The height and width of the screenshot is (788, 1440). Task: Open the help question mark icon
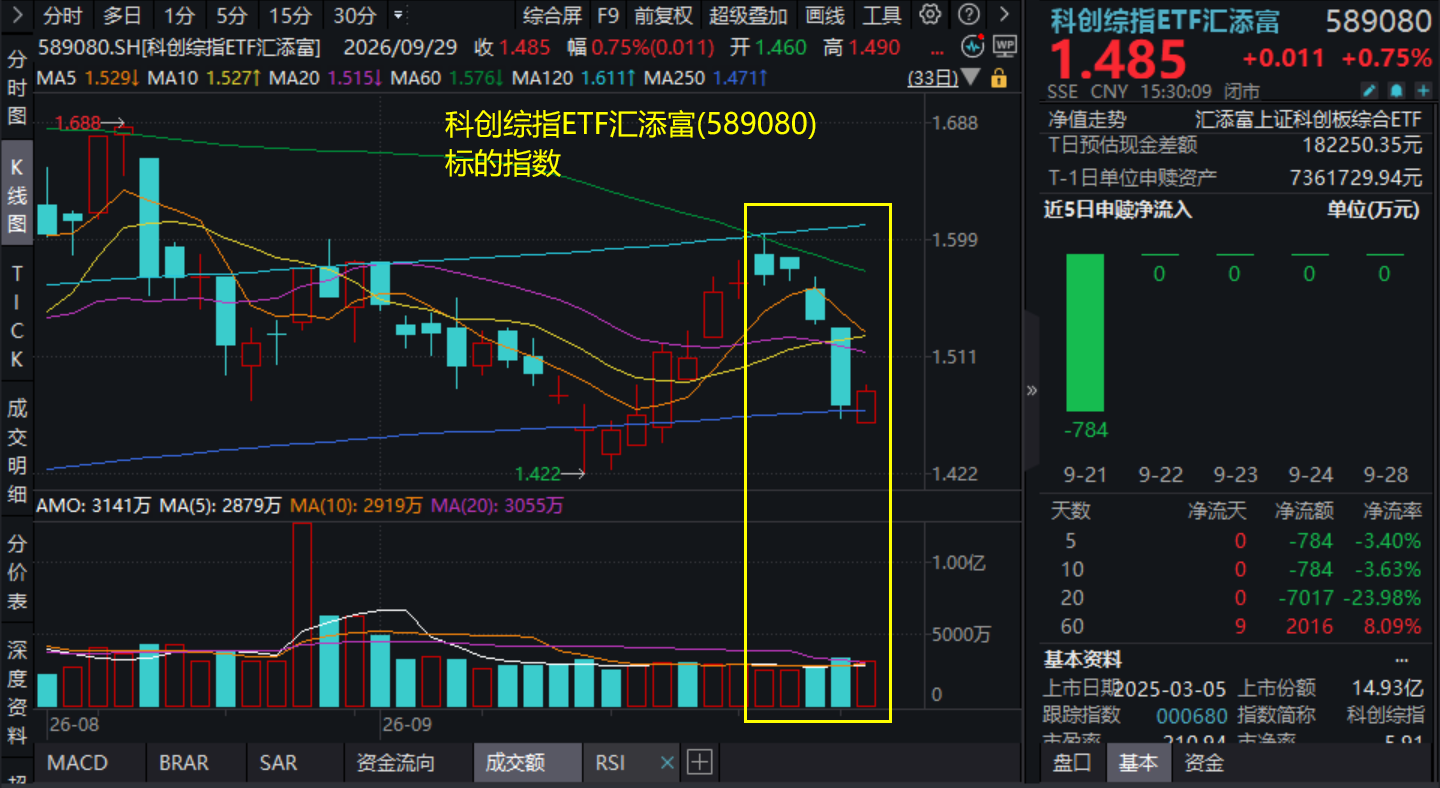click(x=968, y=15)
